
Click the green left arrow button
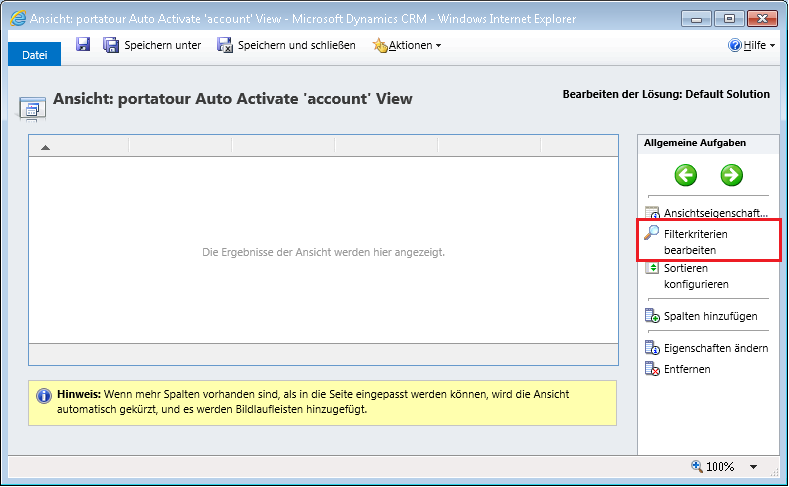click(x=685, y=175)
